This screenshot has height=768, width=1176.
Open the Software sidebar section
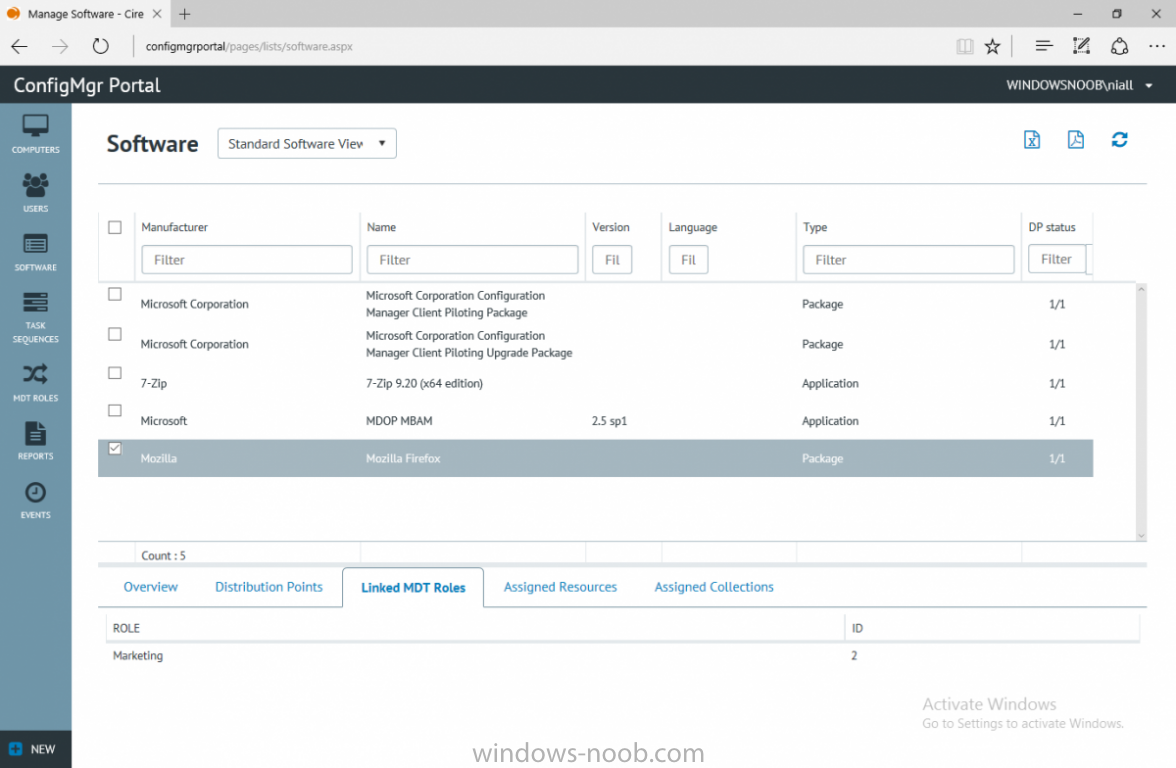tap(35, 252)
